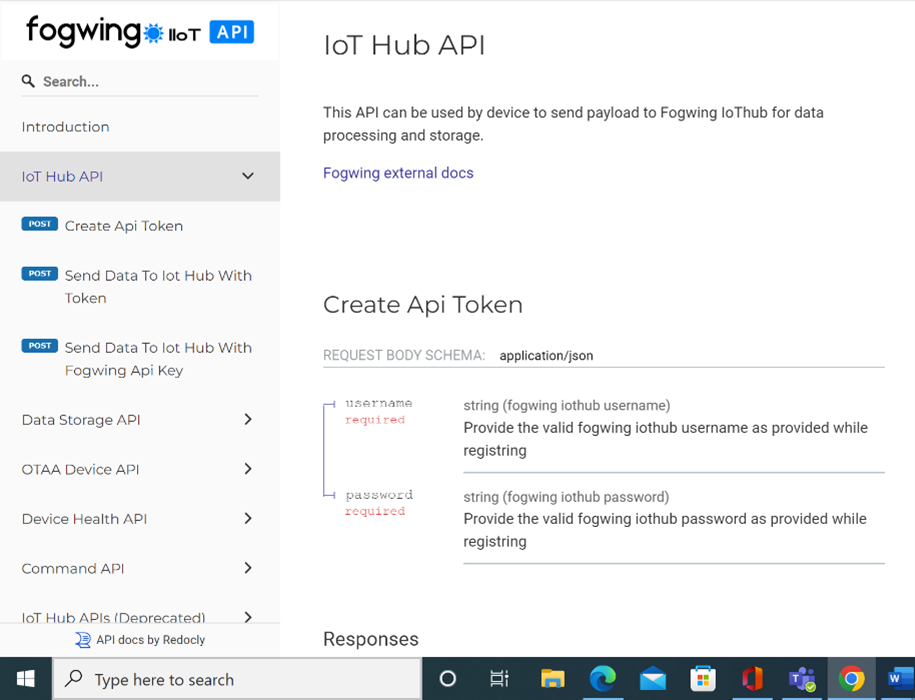Screen dimensions: 915x700
Task: Launch Microsoft Edge from taskbar
Action: [603, 679]
